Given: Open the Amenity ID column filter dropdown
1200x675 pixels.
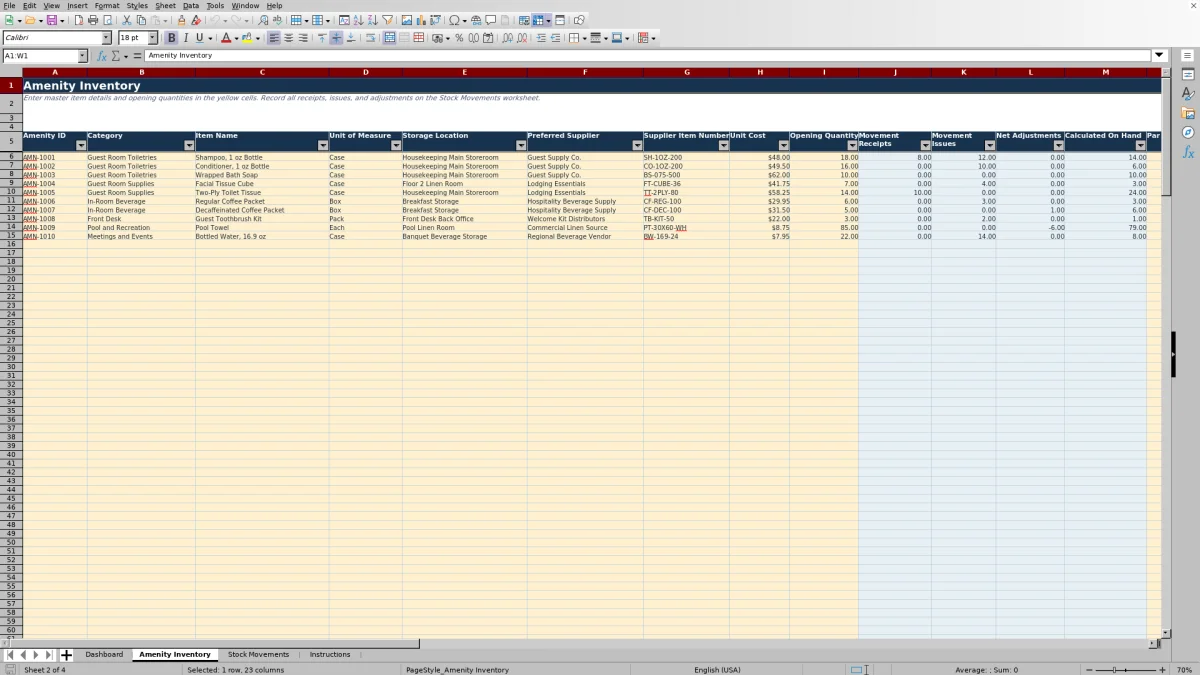Looking at the screenshot, I should tap(81, 146).
